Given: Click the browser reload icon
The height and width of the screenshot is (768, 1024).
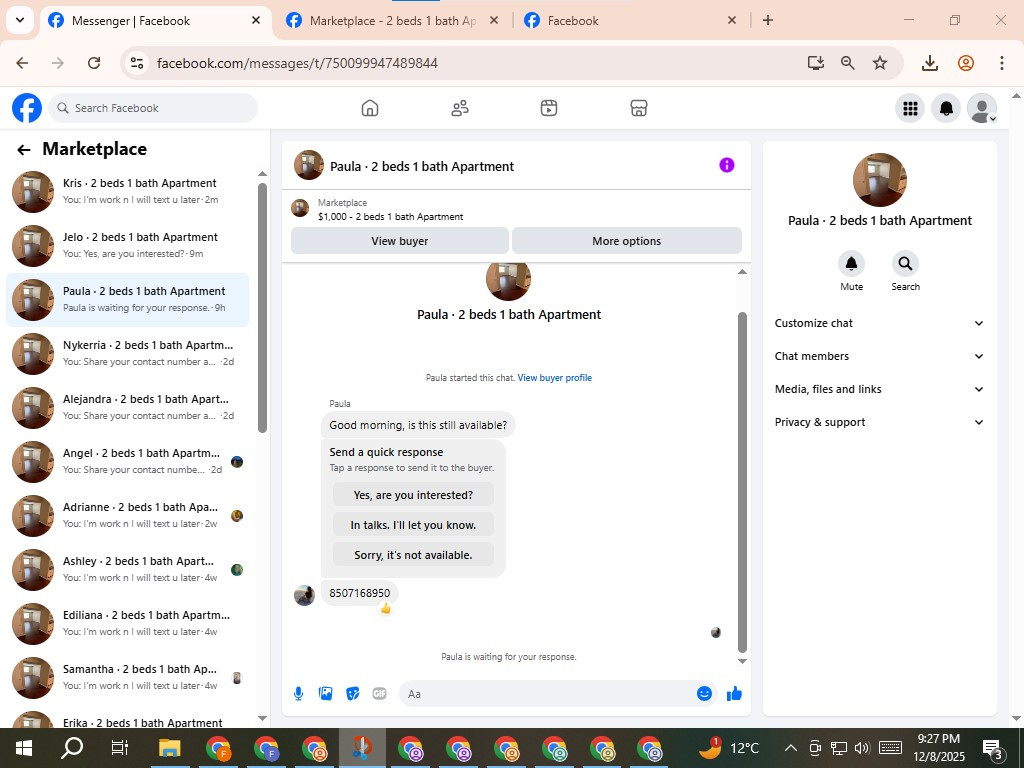Looking at the screenshot, I should coord(94,63).
